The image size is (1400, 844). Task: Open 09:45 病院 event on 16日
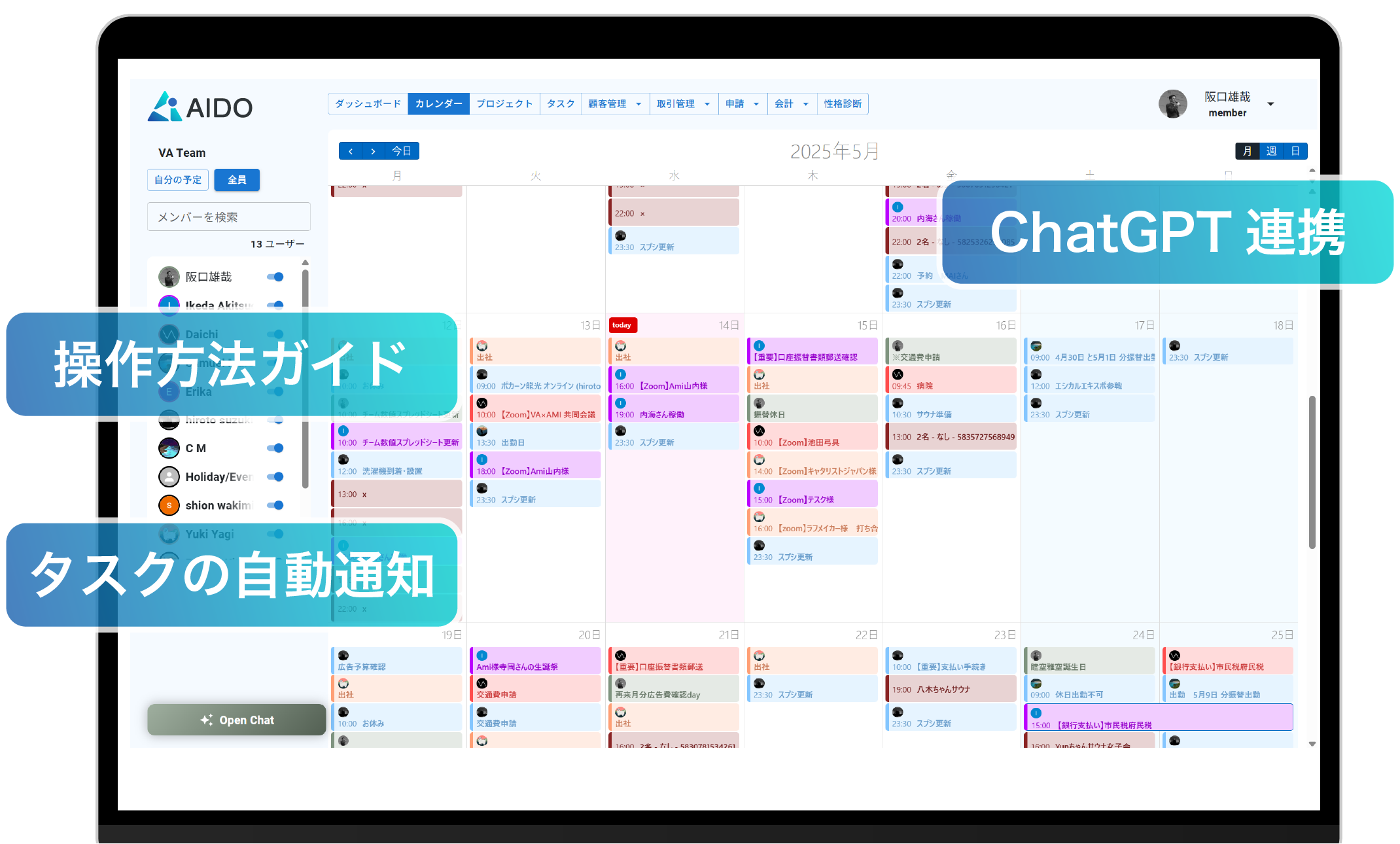click(951, 380)
